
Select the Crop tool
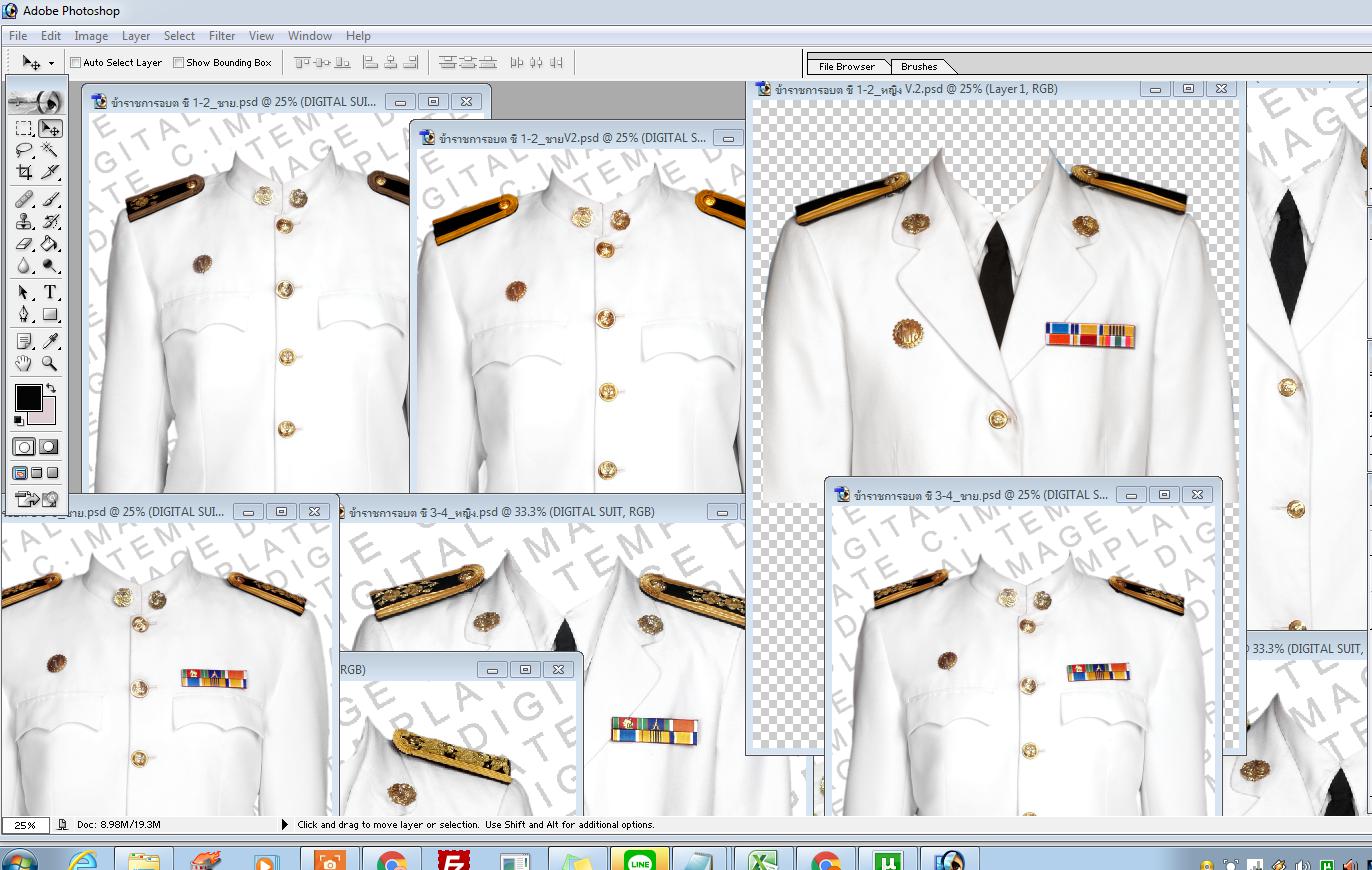pyautogui.click(x=24, y=171)
